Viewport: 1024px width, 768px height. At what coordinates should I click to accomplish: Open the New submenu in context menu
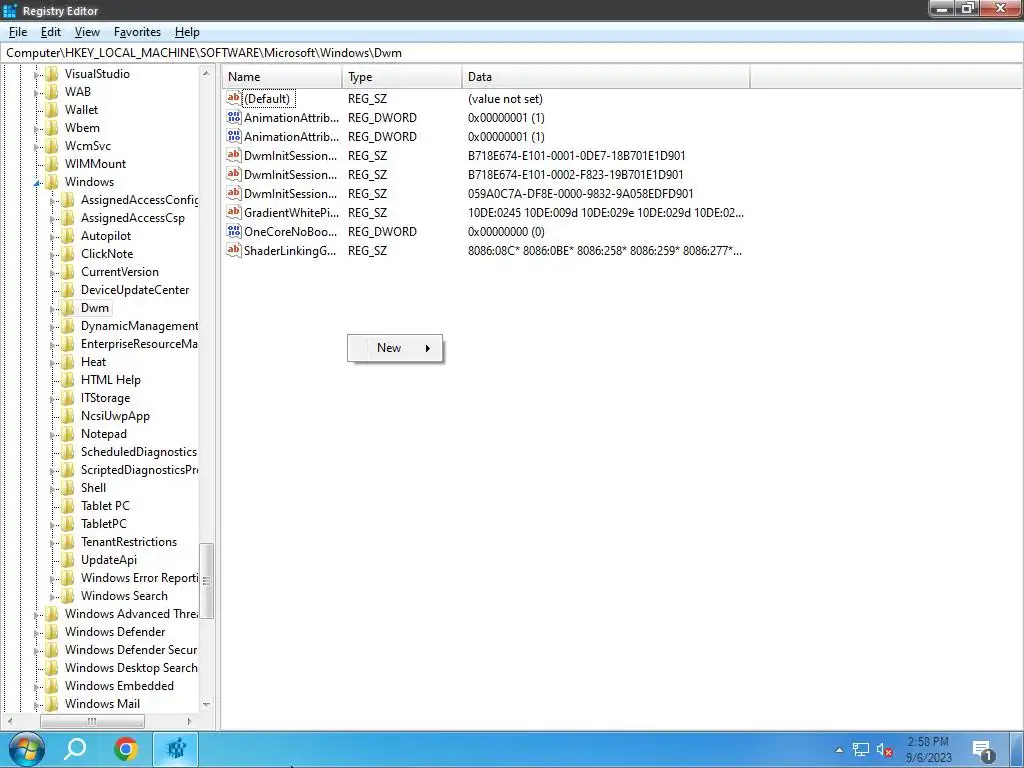pyautogui.click(x=395, y=348)
